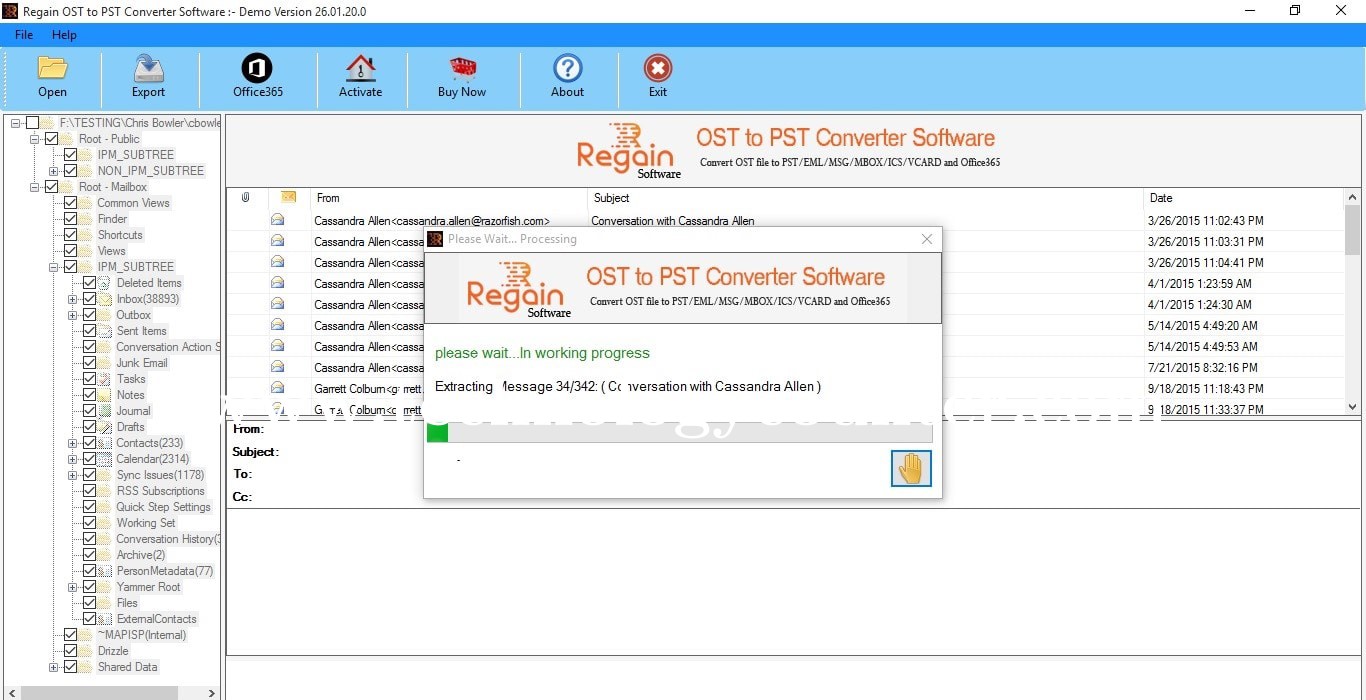Sort by the From column header
The height and width of the screenshot is (700, 1366).
(x=449, y=198)
